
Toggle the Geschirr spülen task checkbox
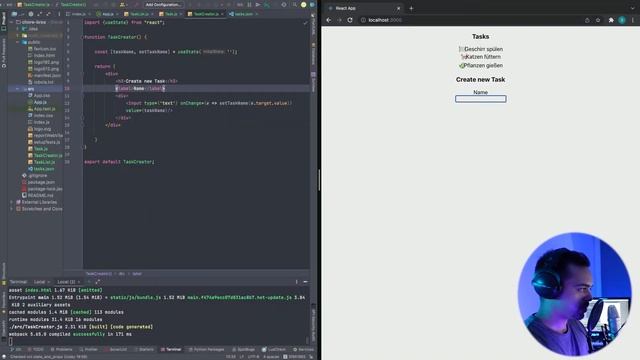(461, 49)
